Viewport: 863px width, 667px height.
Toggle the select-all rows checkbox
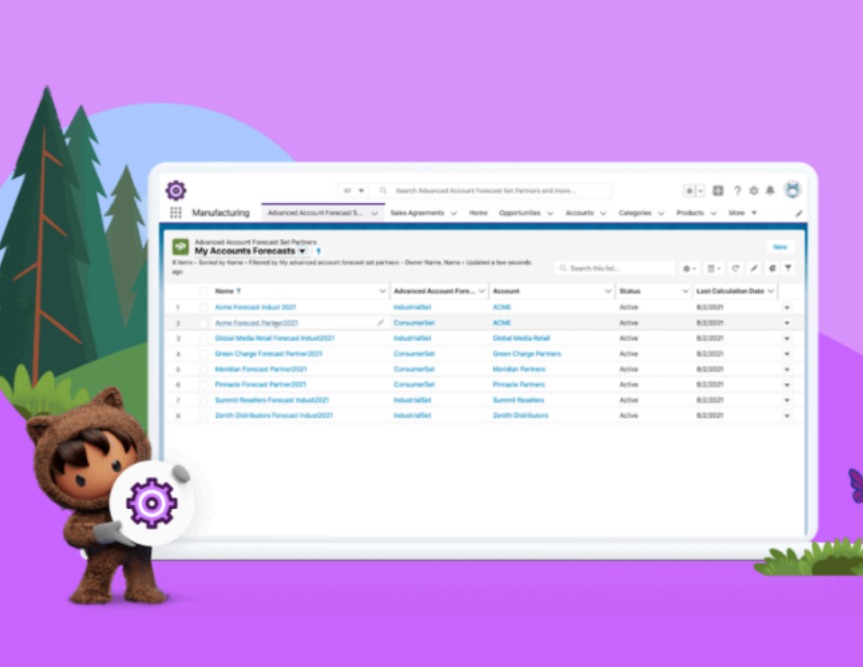pyautogui.click(x=204, y=291)
